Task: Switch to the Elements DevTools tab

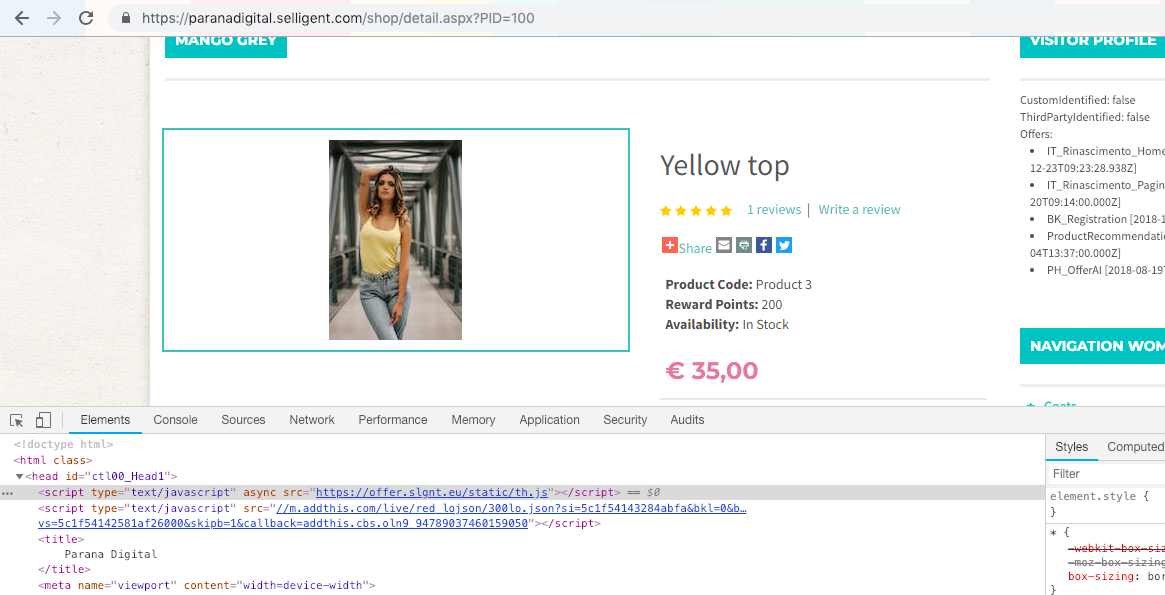Action: click(105, 420)
